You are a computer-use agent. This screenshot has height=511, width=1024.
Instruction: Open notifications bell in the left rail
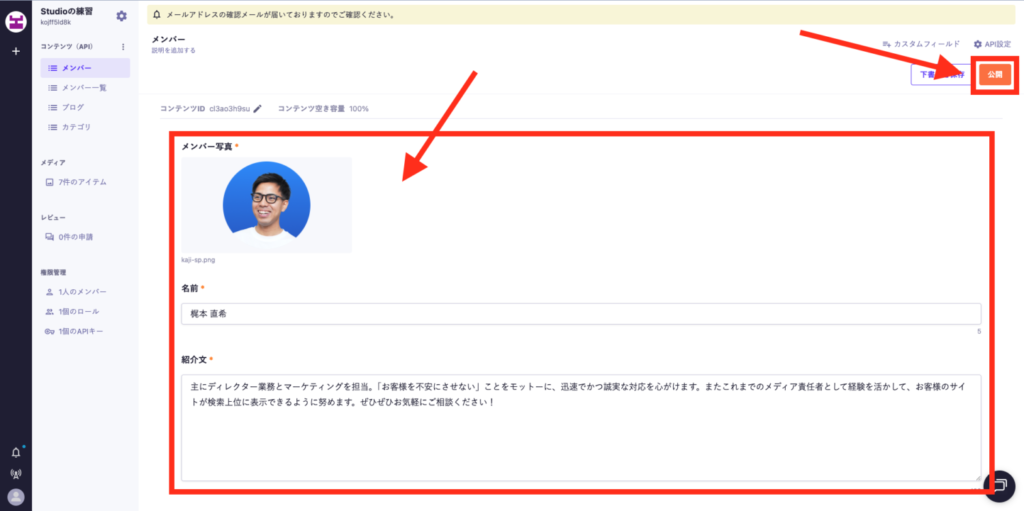16,452
